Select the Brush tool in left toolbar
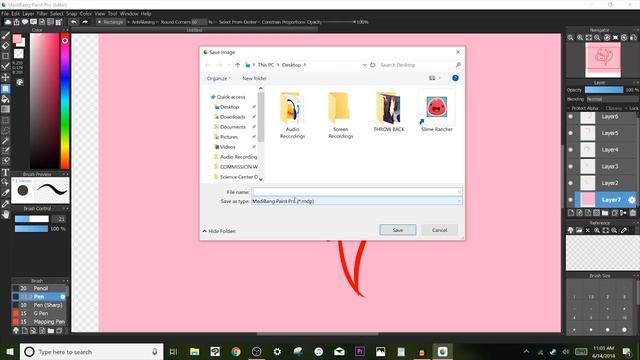The height and width of the screenshot is (360, 640). (x=5, y=36)
